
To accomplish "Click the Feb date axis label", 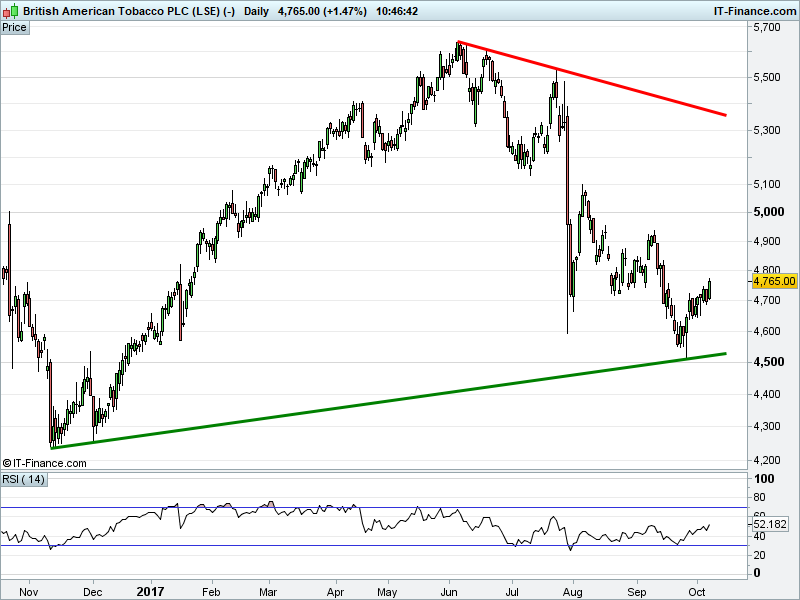I will [211, 592].
